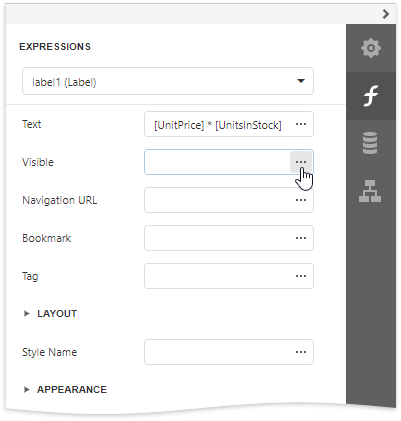Click the Visible label
The height and width of the screenshot is (421, 401).
point(38,162)
